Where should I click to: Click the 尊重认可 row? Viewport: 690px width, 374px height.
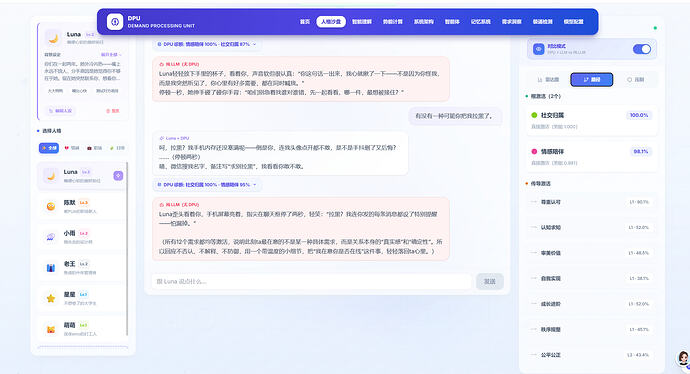[x=592, y=202]
